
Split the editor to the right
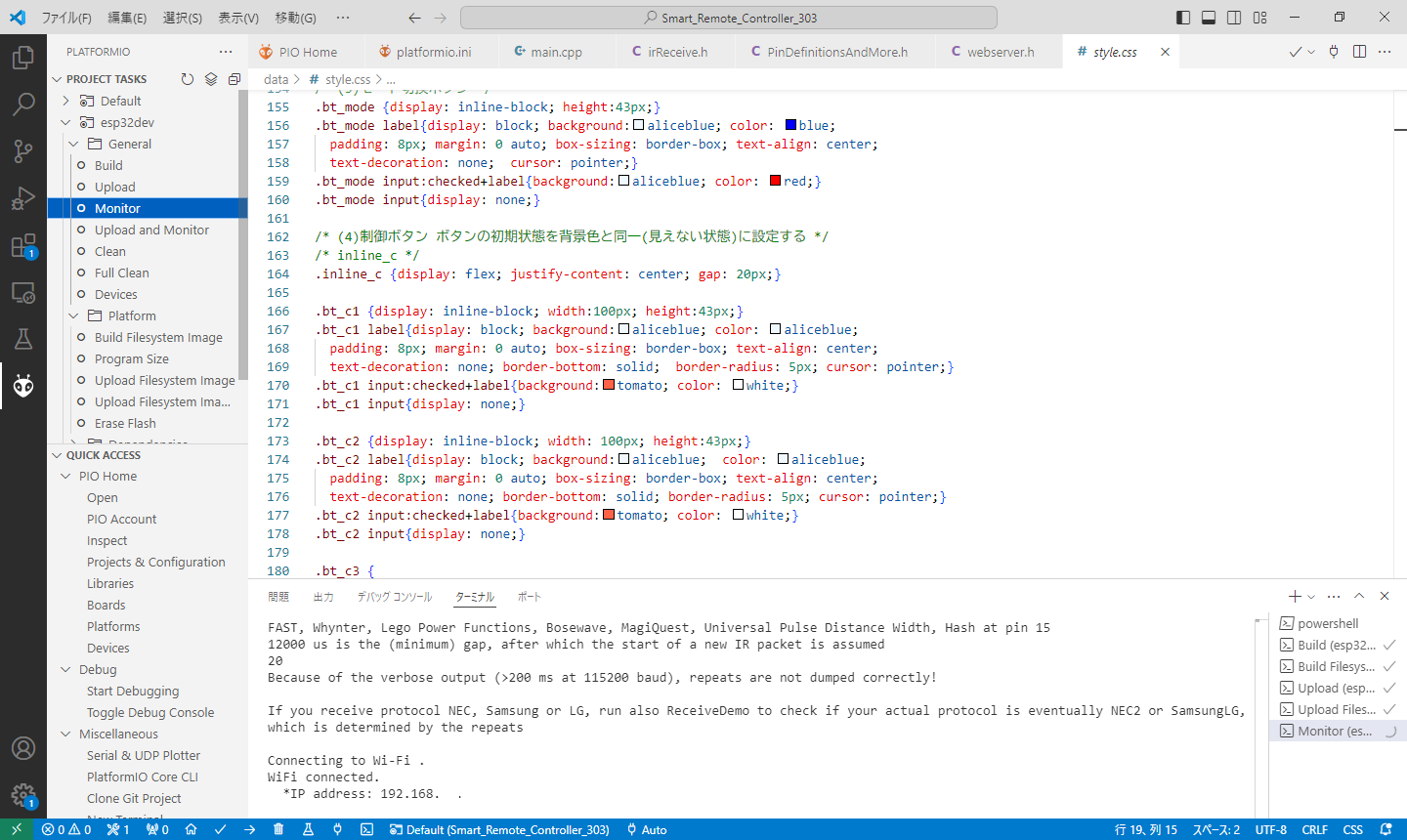pos(1359,52)
